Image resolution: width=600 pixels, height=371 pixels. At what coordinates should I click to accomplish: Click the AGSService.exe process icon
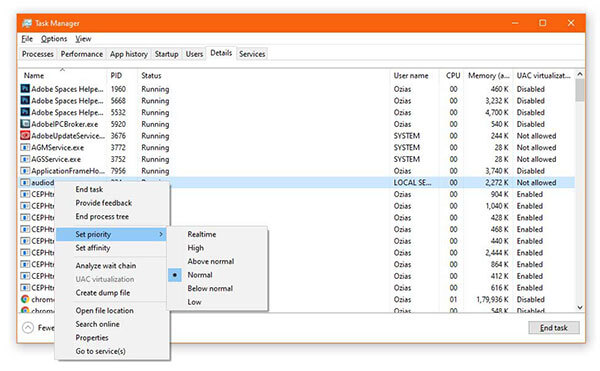click(25, 159)
